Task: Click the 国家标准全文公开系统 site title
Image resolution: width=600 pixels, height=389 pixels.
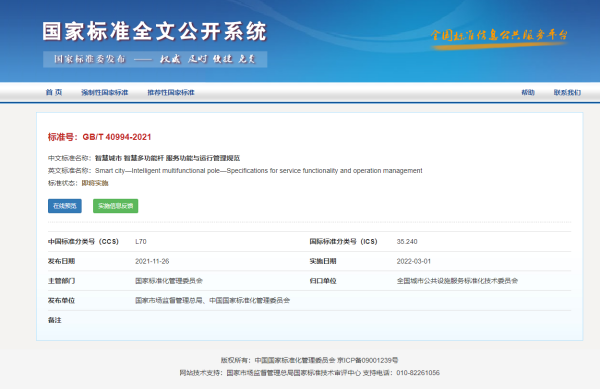Action: [155, 31]
